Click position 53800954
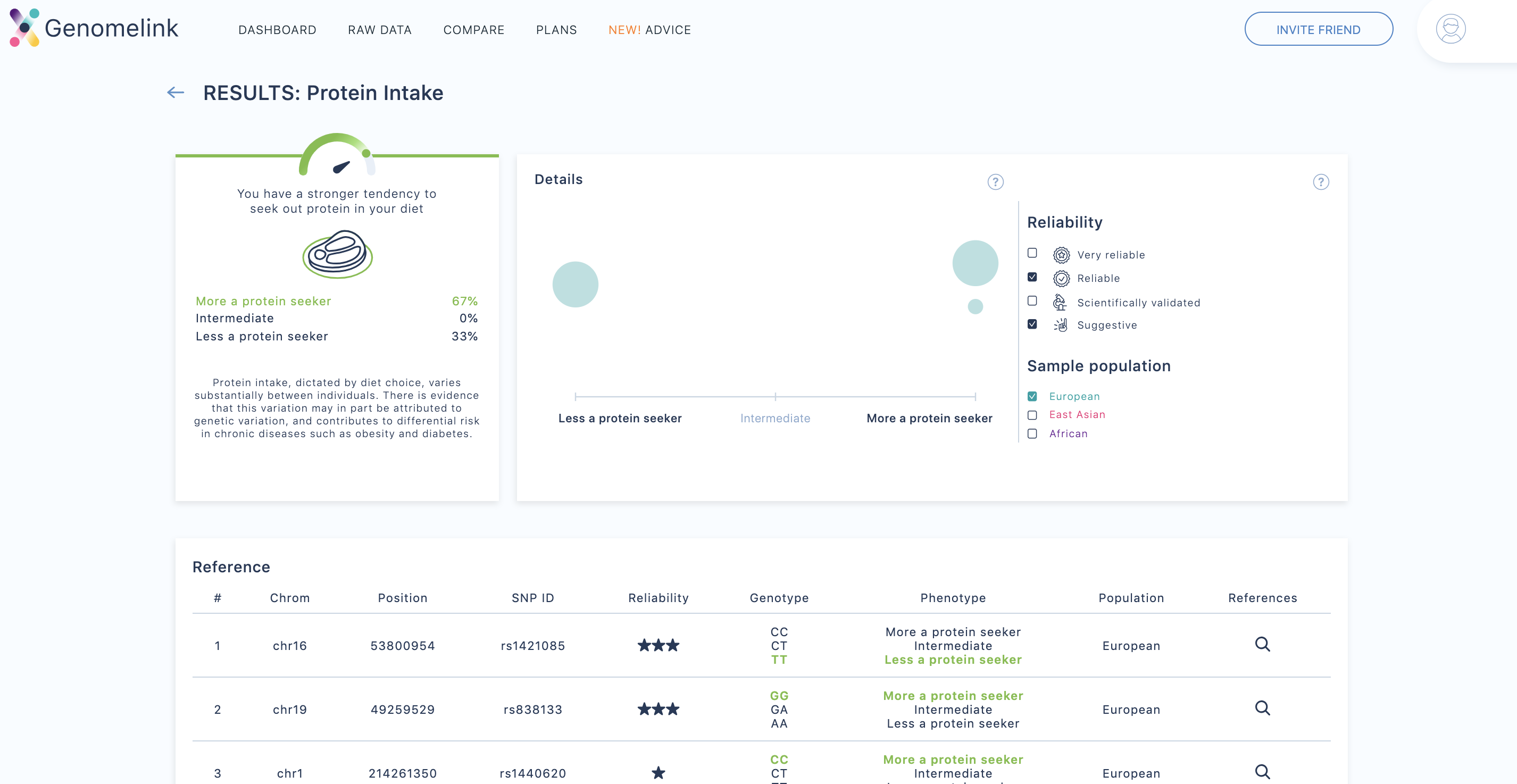Image resolution: width=1517 pixels, height=784 pixels. click(402, 646)
